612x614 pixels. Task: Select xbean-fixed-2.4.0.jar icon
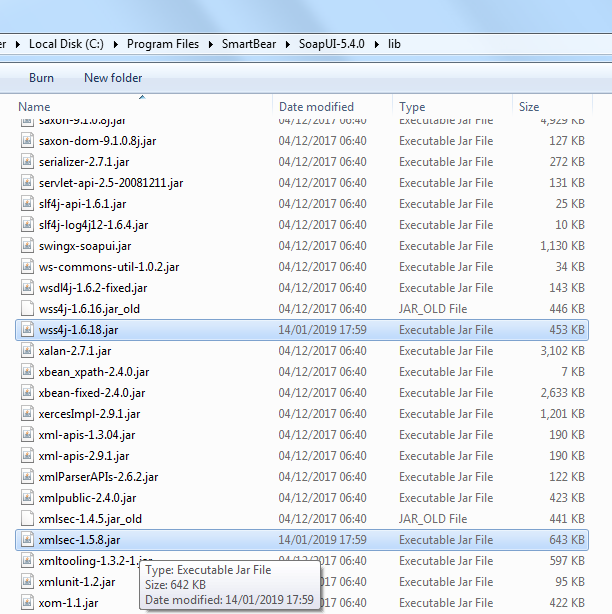point(27,392)
